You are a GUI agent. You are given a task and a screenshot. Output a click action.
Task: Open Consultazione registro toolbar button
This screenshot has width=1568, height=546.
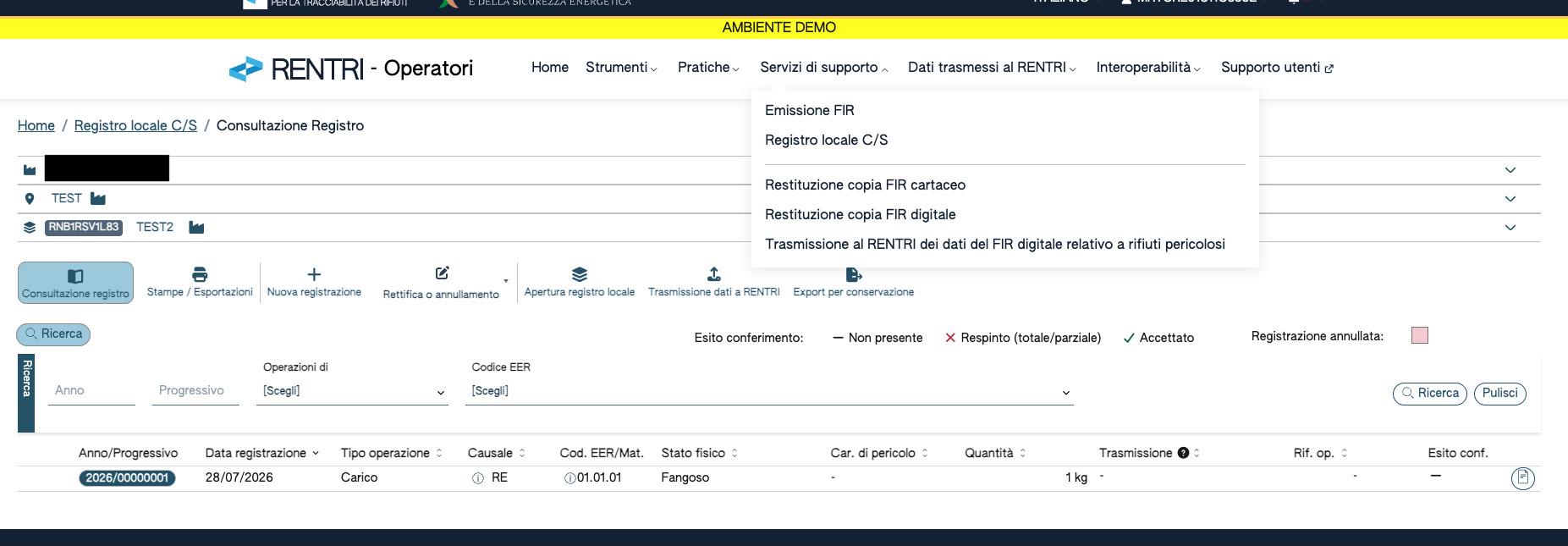(75, 283)
